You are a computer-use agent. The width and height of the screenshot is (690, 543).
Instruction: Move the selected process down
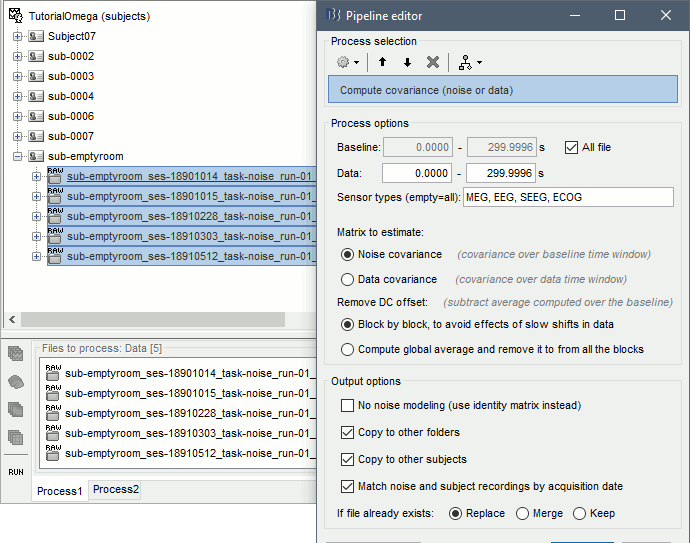coord(407,62)
